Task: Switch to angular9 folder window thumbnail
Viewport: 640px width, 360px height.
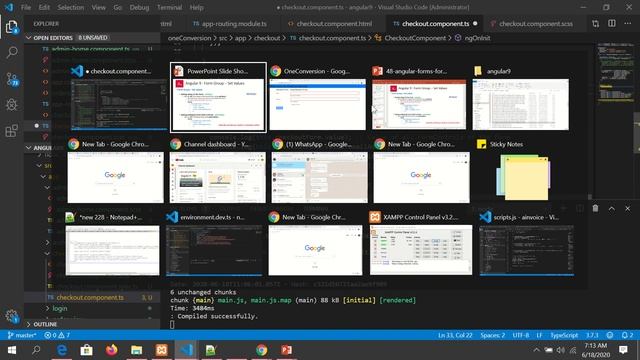Action: (x=520, y=97)
